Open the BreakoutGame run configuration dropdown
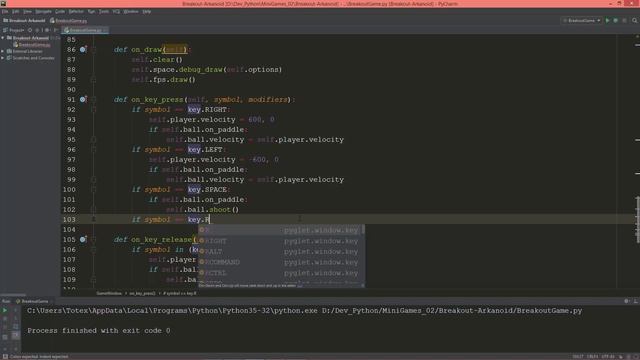The width and height of the screenshot is (640, 360). pyautogui.click(x=582, y=20)
